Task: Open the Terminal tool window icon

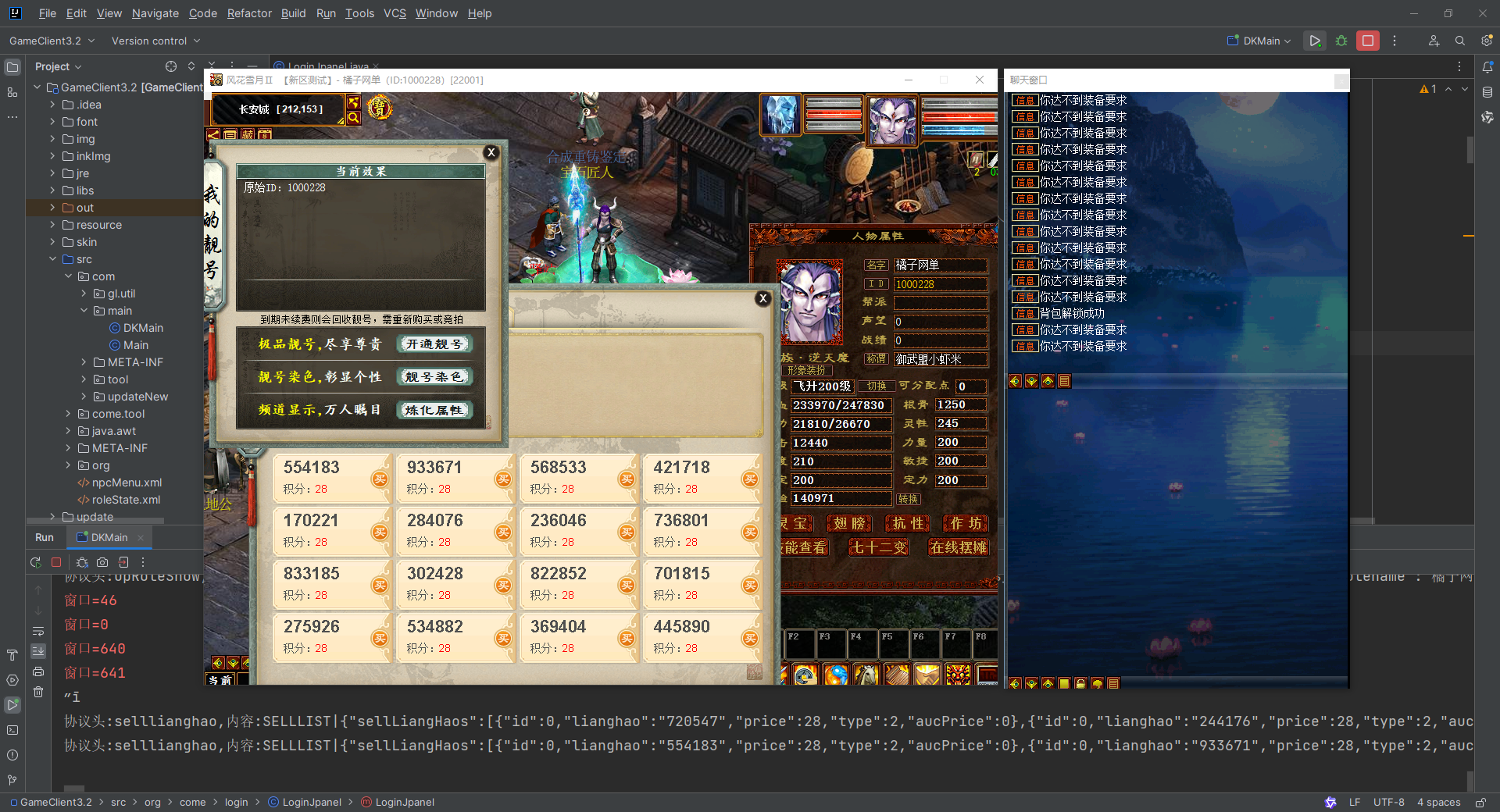Action: click(x=12, y=730)
